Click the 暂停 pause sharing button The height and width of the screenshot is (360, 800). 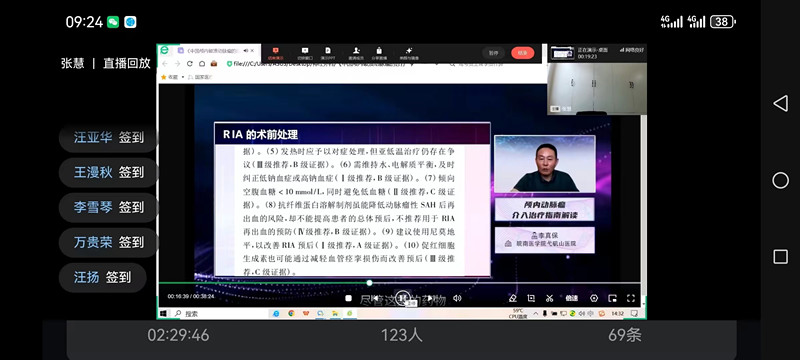493,53
